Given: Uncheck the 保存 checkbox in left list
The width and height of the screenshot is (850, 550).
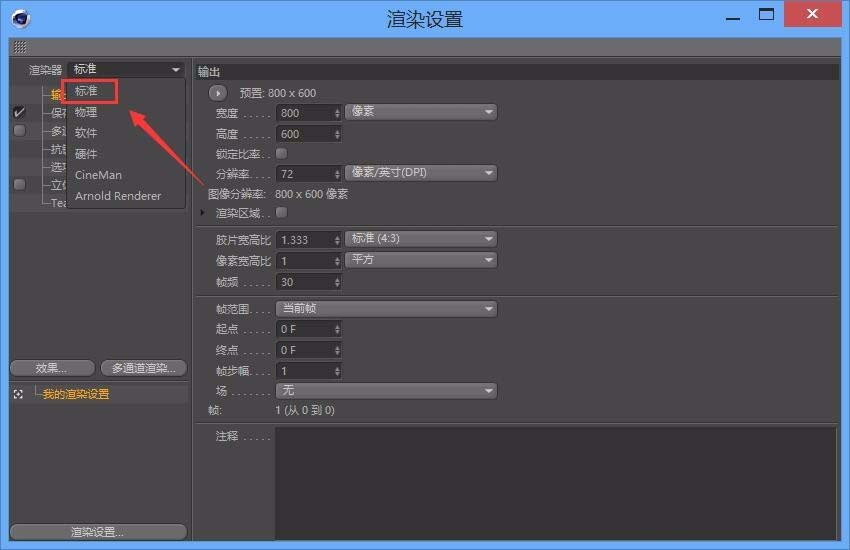Looking at the screenshot, I should point(19,112).
